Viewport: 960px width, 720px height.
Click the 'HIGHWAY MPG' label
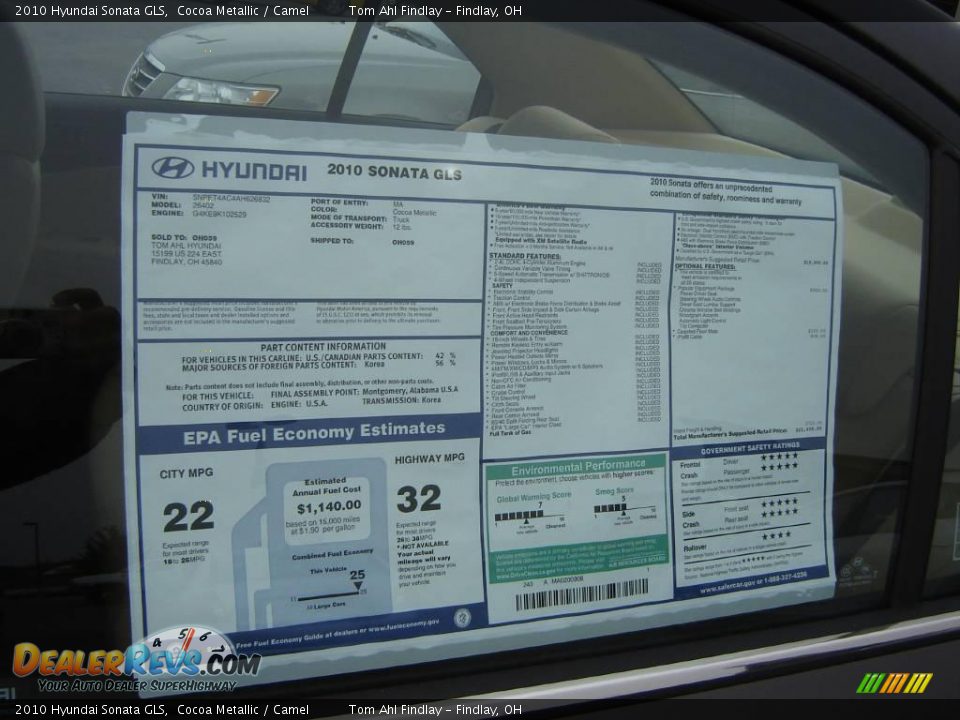[430, 459]
